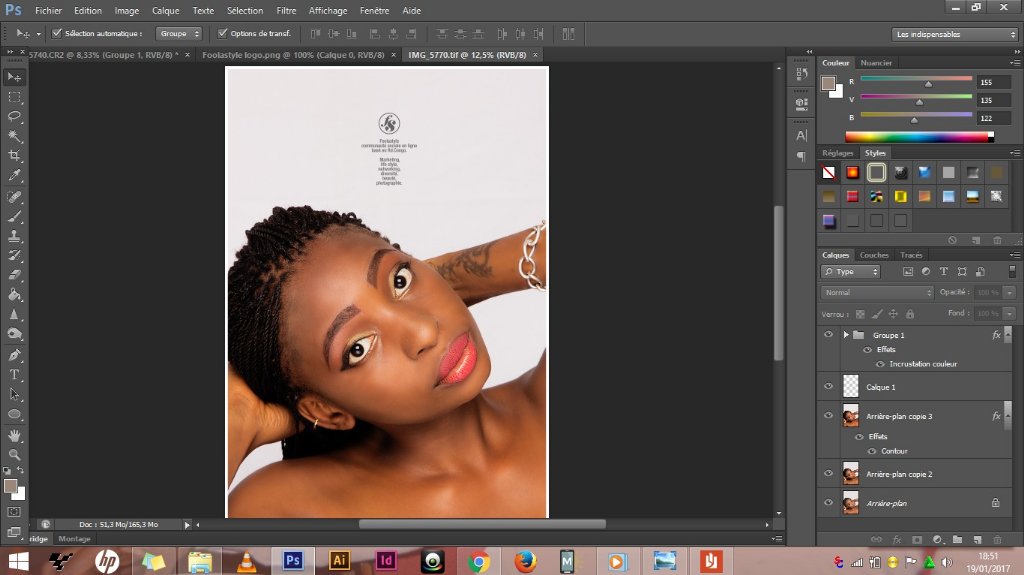The image size is (1024, 575).
Task: Select the Lasso tool
Action: [14, 117]
